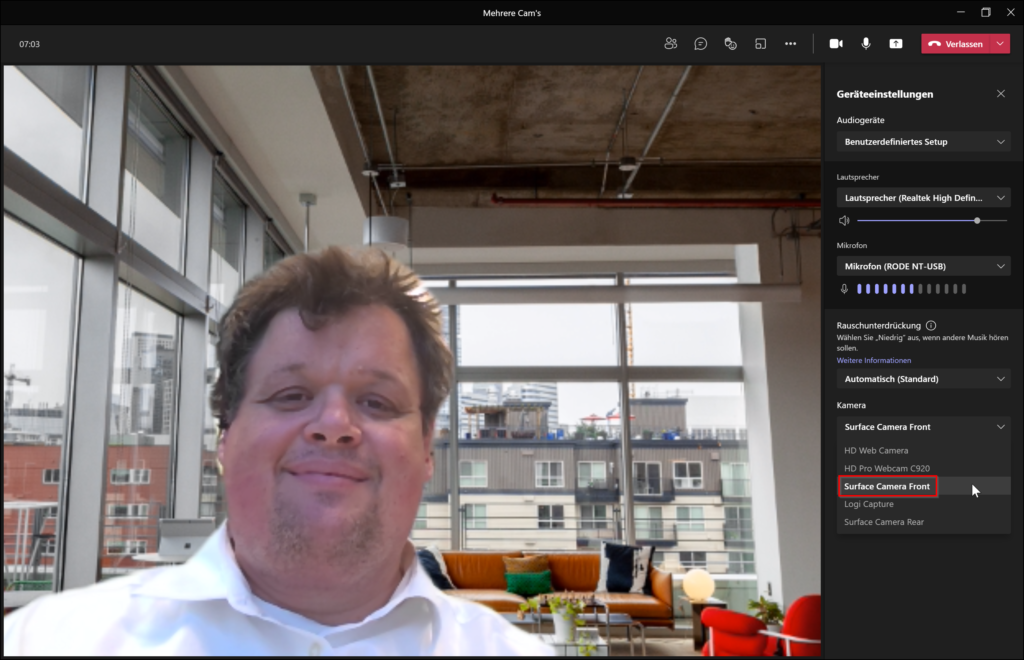Click the Verlassen button to leave
This screenshot has width=1024, height=660.
957,44
